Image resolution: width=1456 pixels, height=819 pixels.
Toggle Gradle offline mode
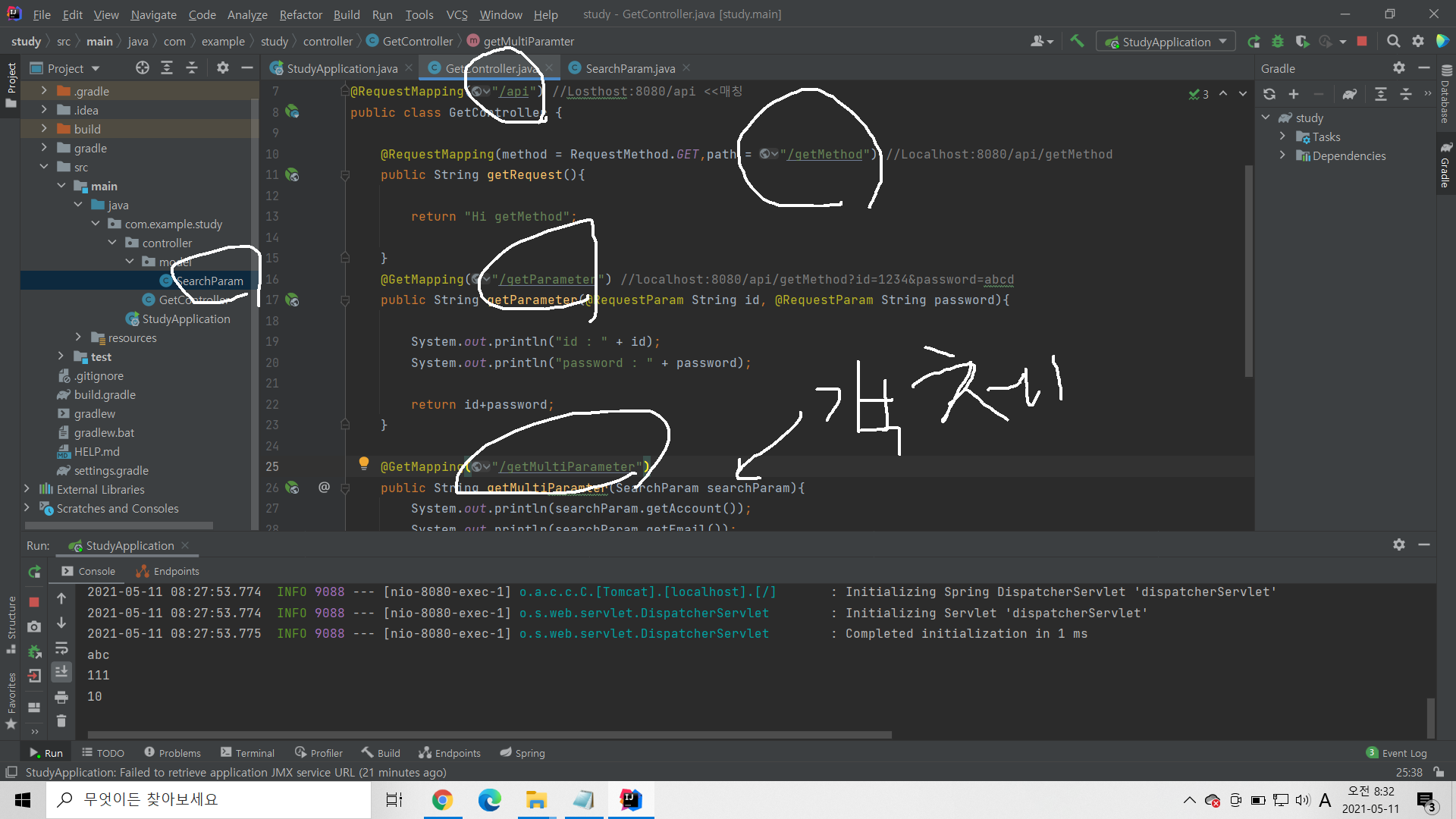[x=1350, y=94]
